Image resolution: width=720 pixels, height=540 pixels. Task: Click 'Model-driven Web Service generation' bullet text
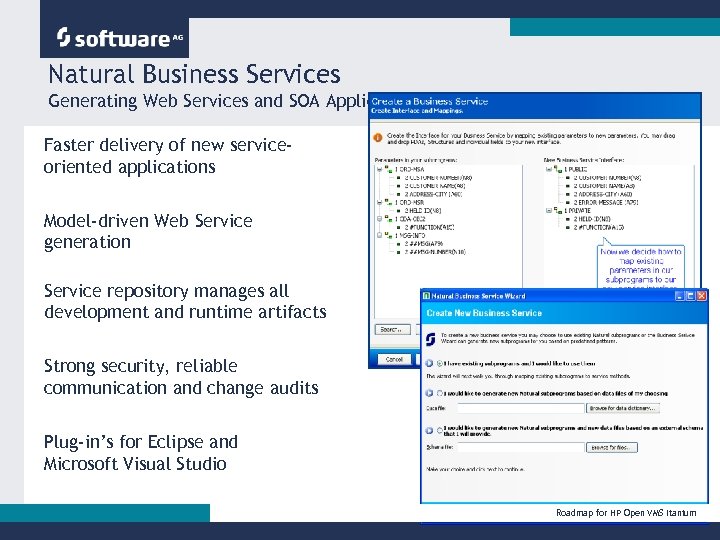[148, 231]
